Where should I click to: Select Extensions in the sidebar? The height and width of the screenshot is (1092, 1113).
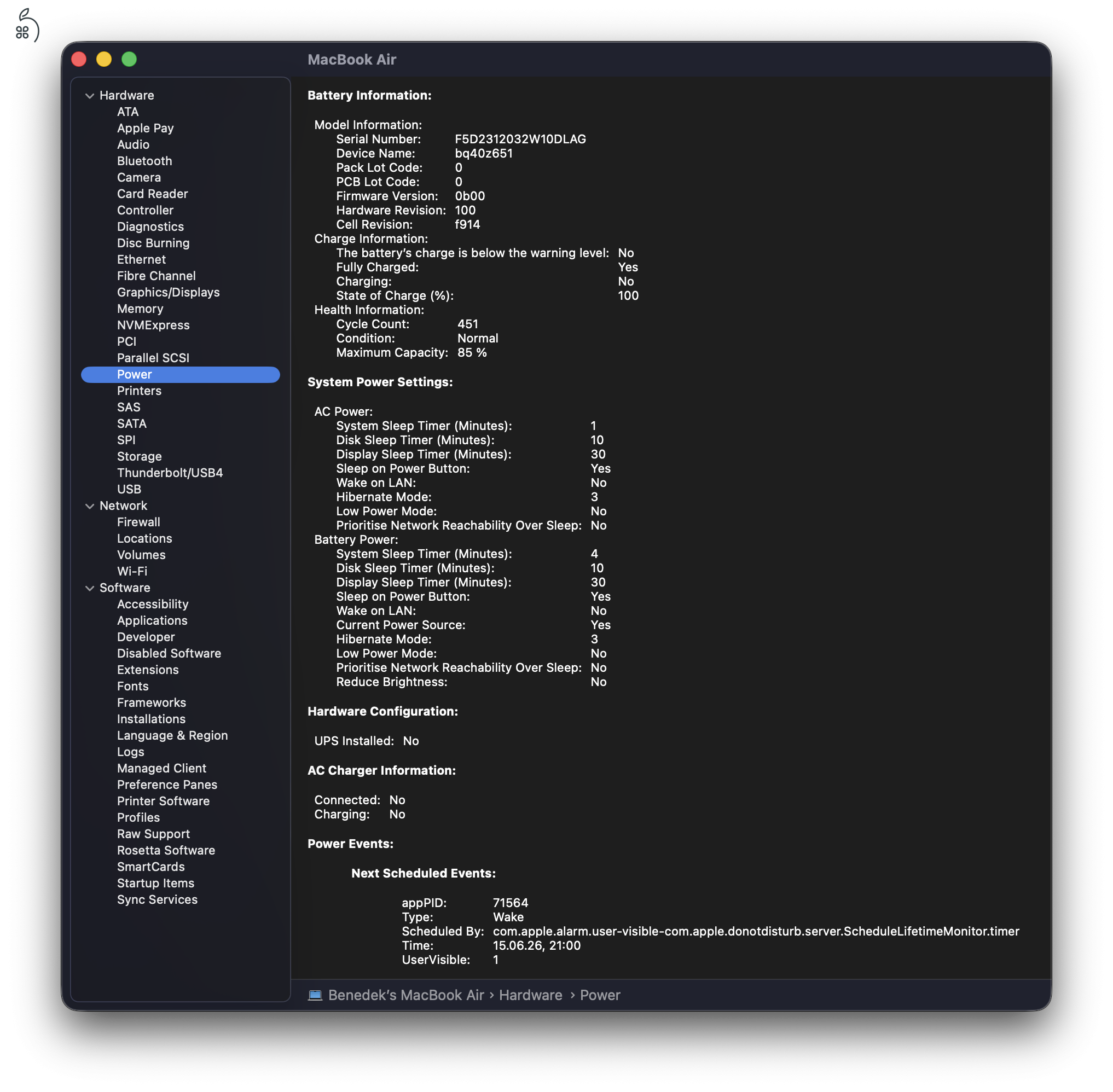147,670
